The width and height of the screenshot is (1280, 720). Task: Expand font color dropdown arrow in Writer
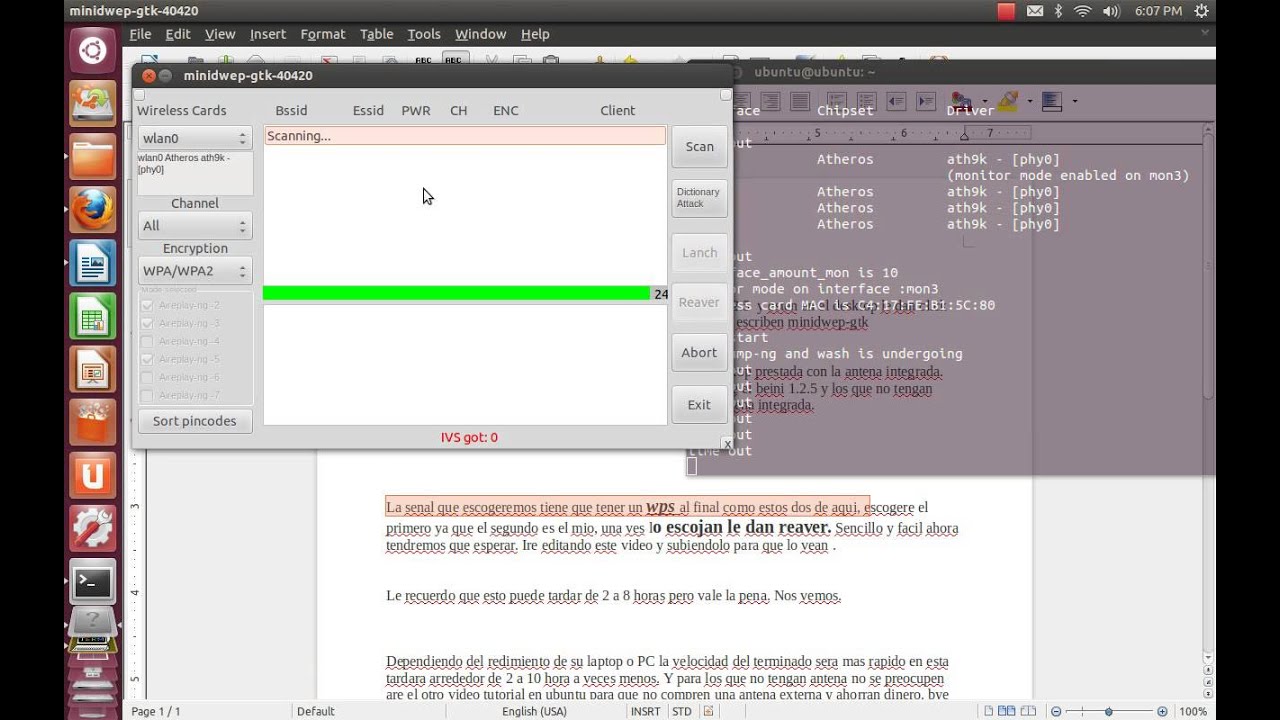coord(985,101)
